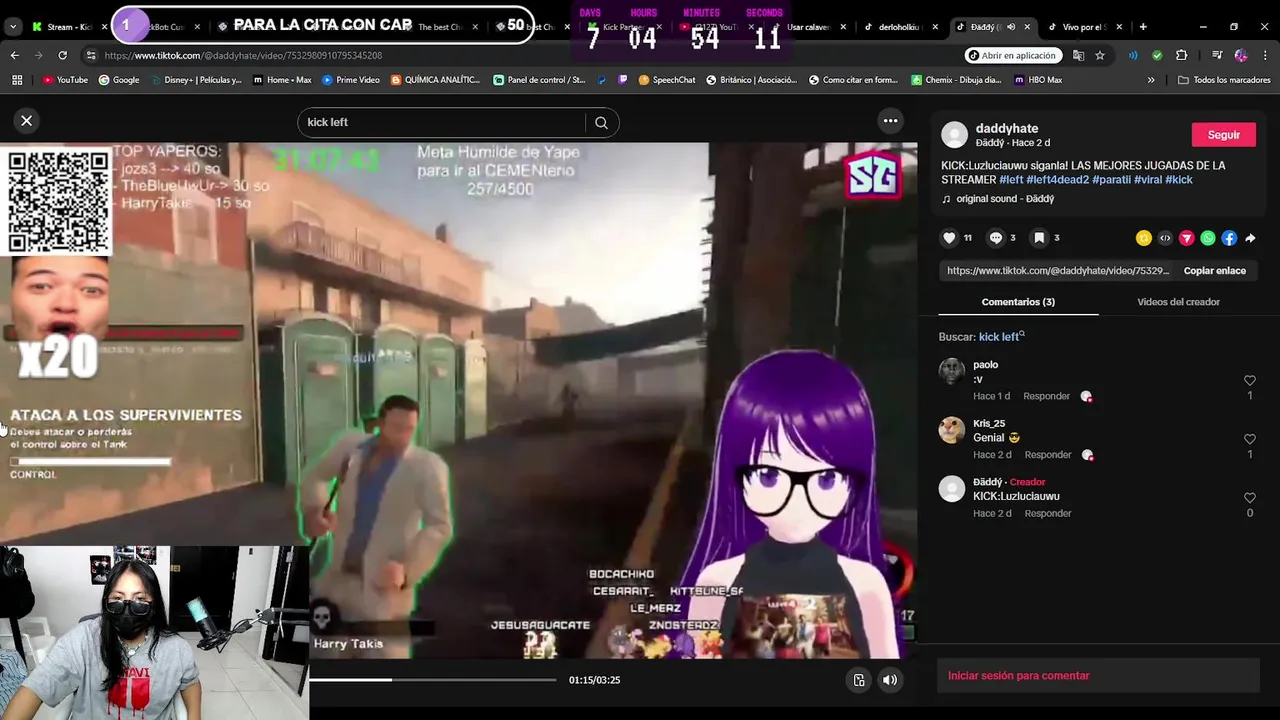Open HBO Max bookmark
The width and height of the screenshot is (1280, 720).
(1038, 80)
